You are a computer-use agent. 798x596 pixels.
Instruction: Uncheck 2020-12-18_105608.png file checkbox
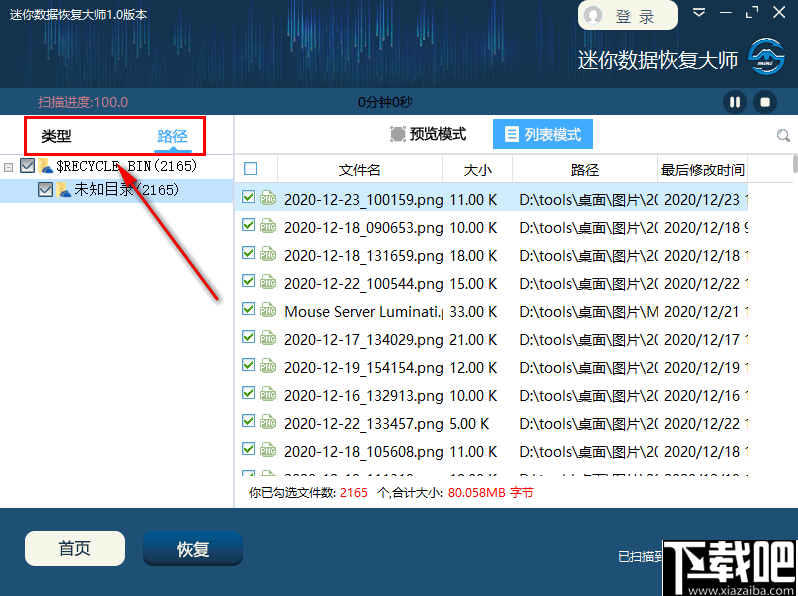[248, 448]
